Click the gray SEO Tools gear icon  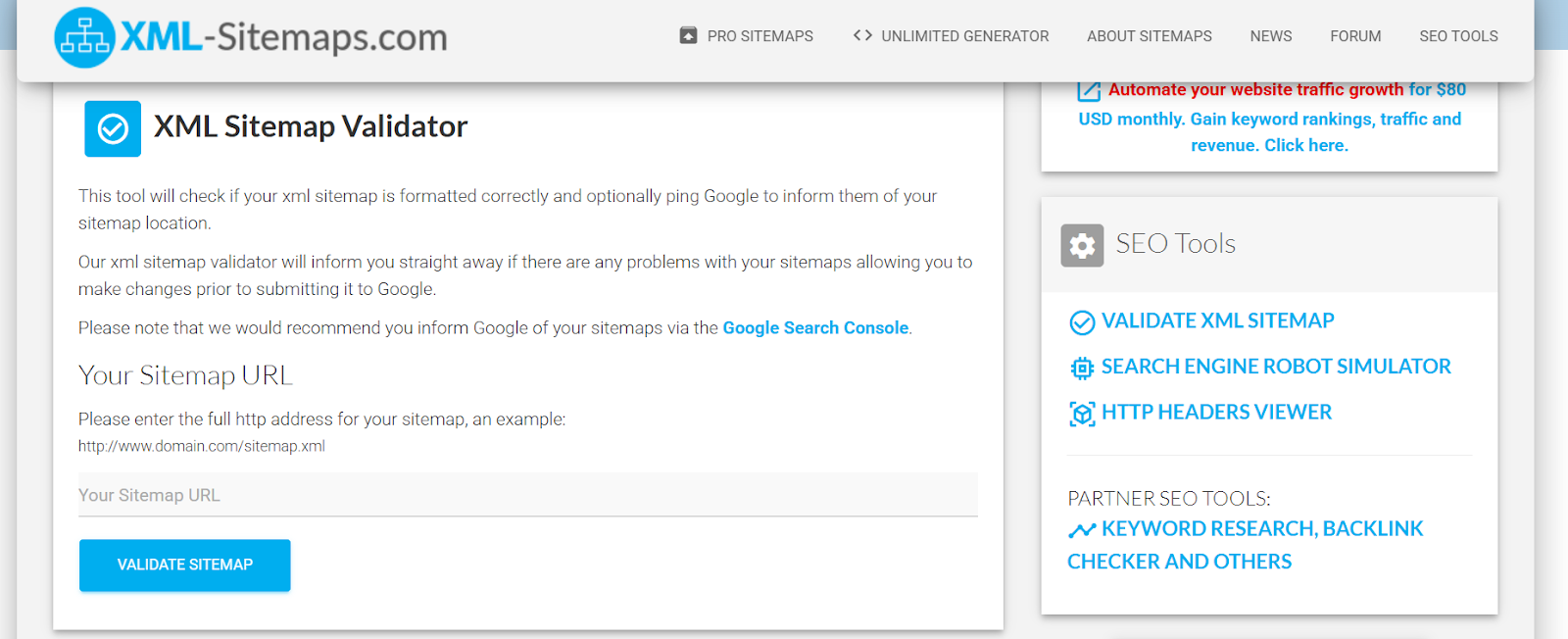click(1082, 245)
